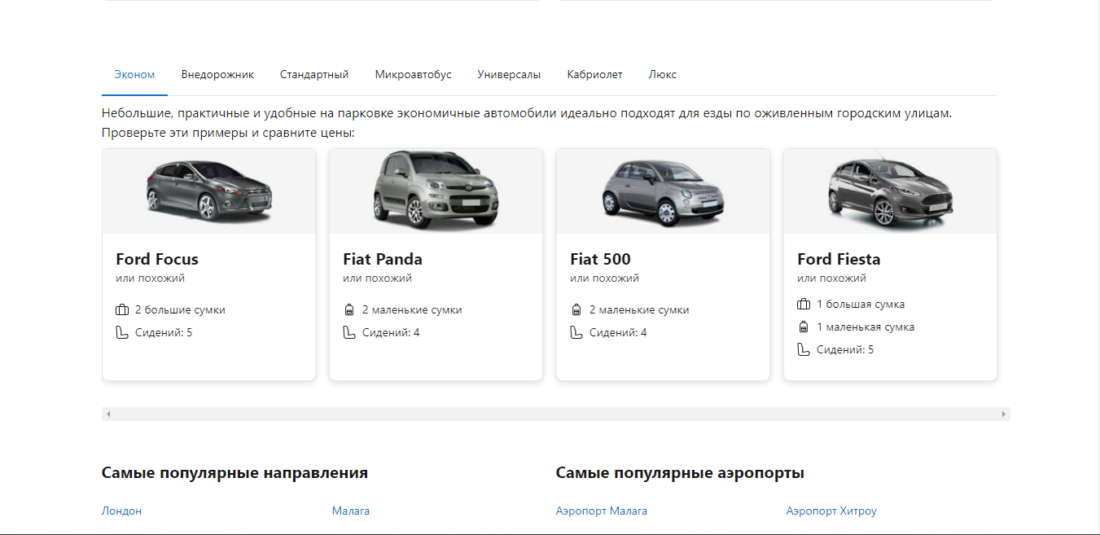
Task: Click the Ford Fiesta car image
Action: coord(890,190)
